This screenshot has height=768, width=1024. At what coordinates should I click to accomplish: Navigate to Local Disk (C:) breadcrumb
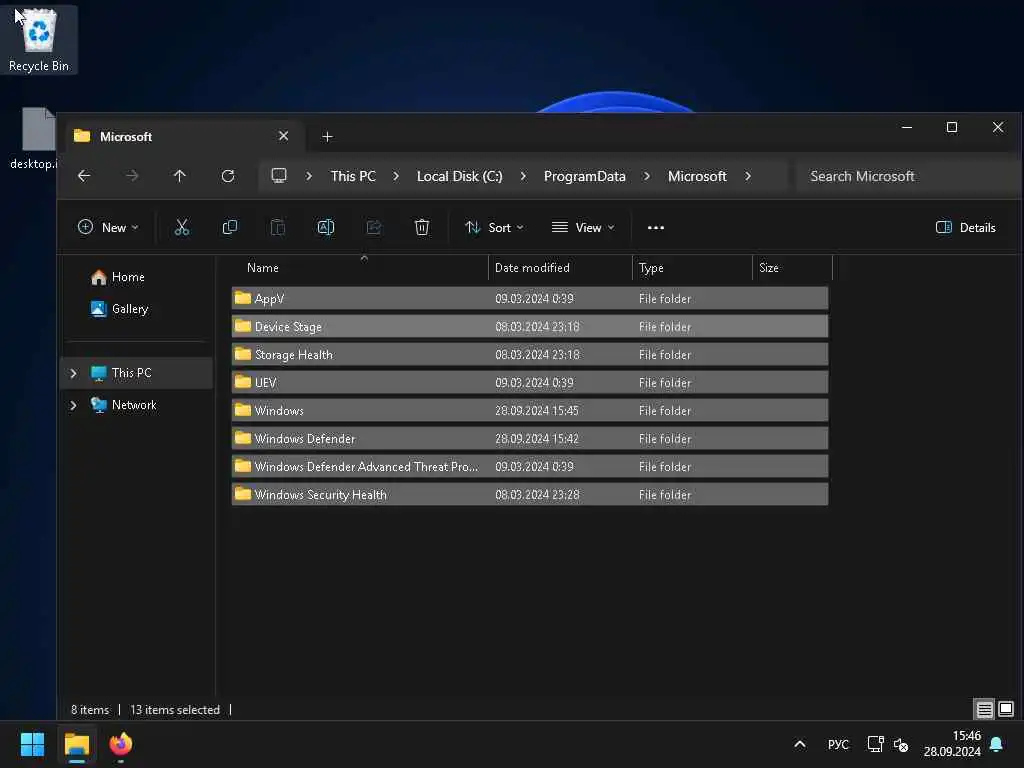(x=460, y=176)
